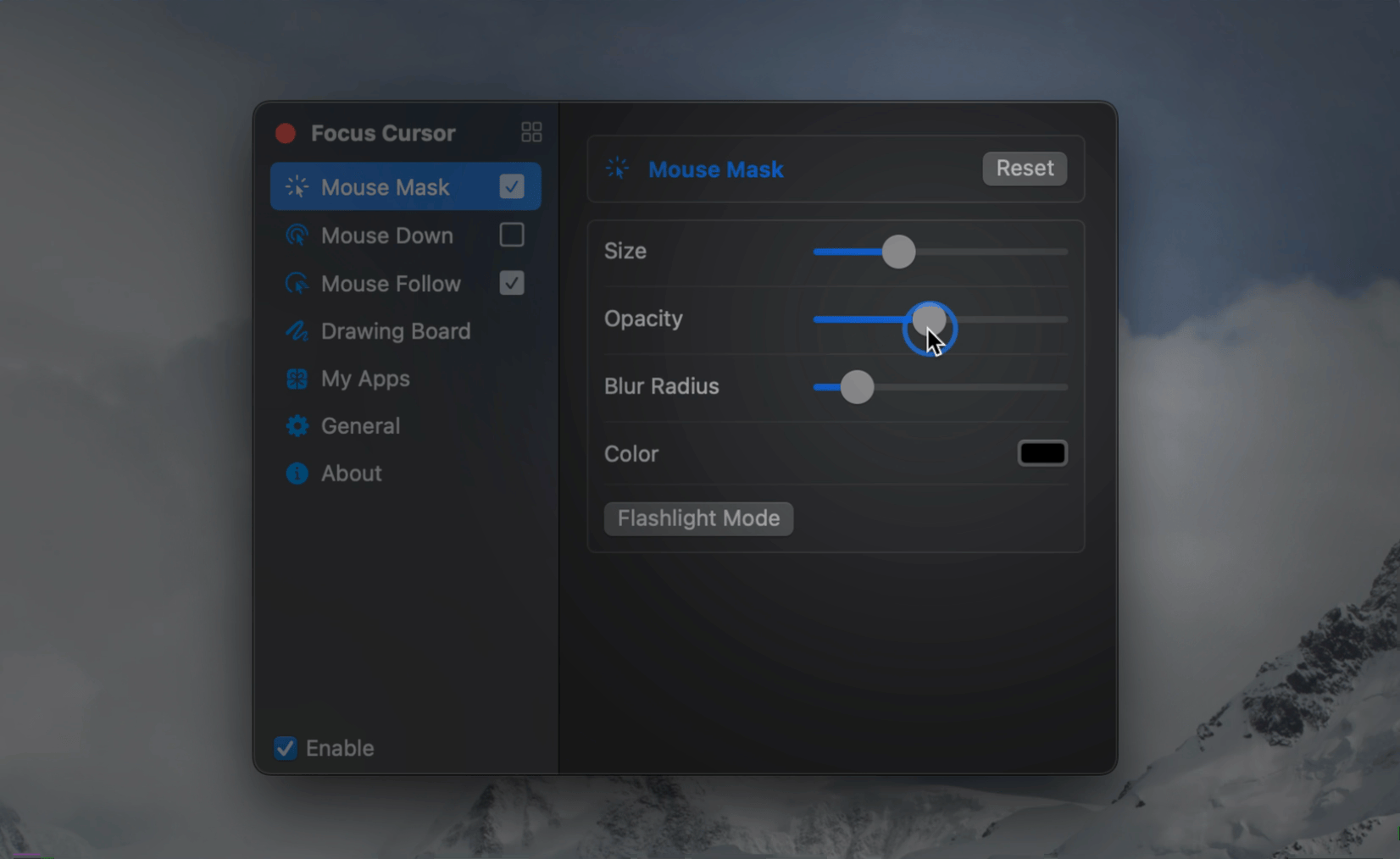The image size is (1400, 859).
Task: Click the Mouse Follow icon in sidebar
Action: click(x=297, y=283)
